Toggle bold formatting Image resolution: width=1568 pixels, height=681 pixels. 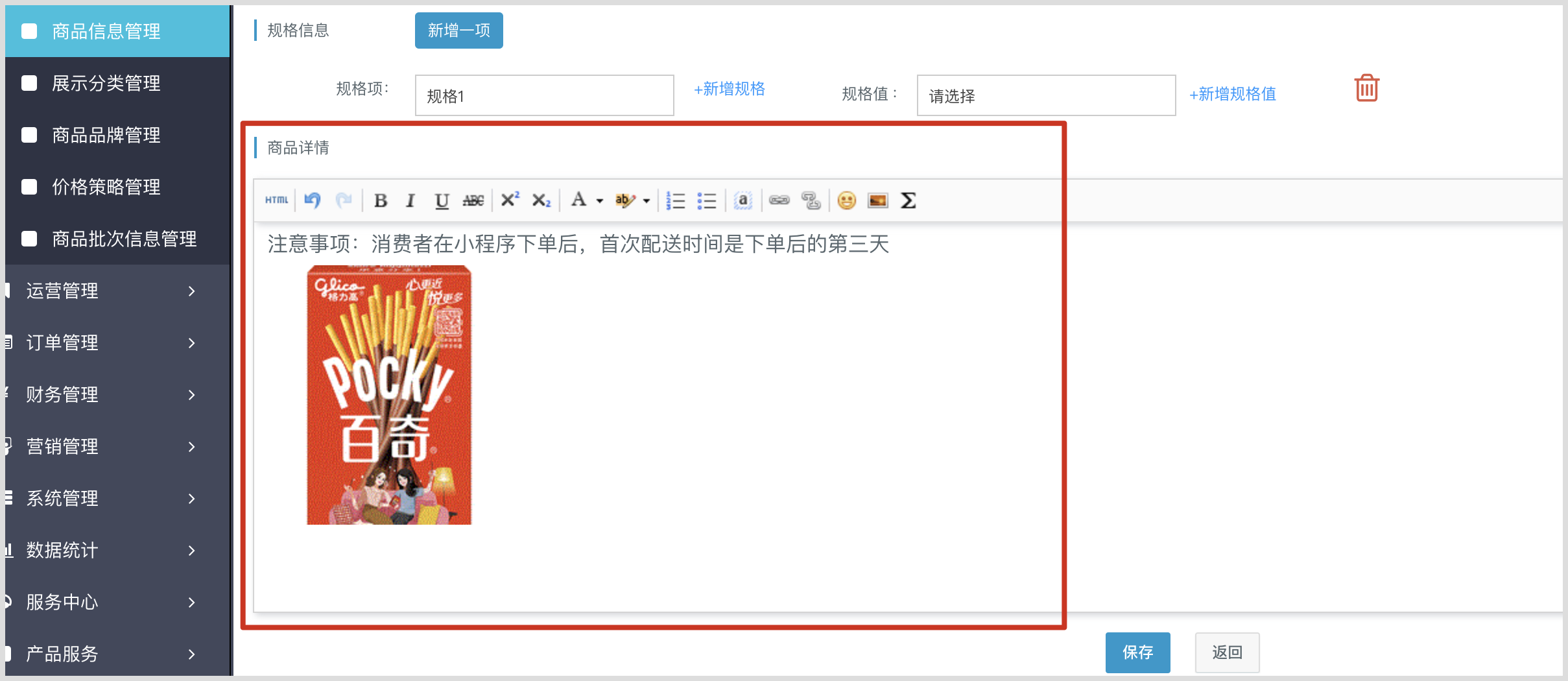[381, 200]
